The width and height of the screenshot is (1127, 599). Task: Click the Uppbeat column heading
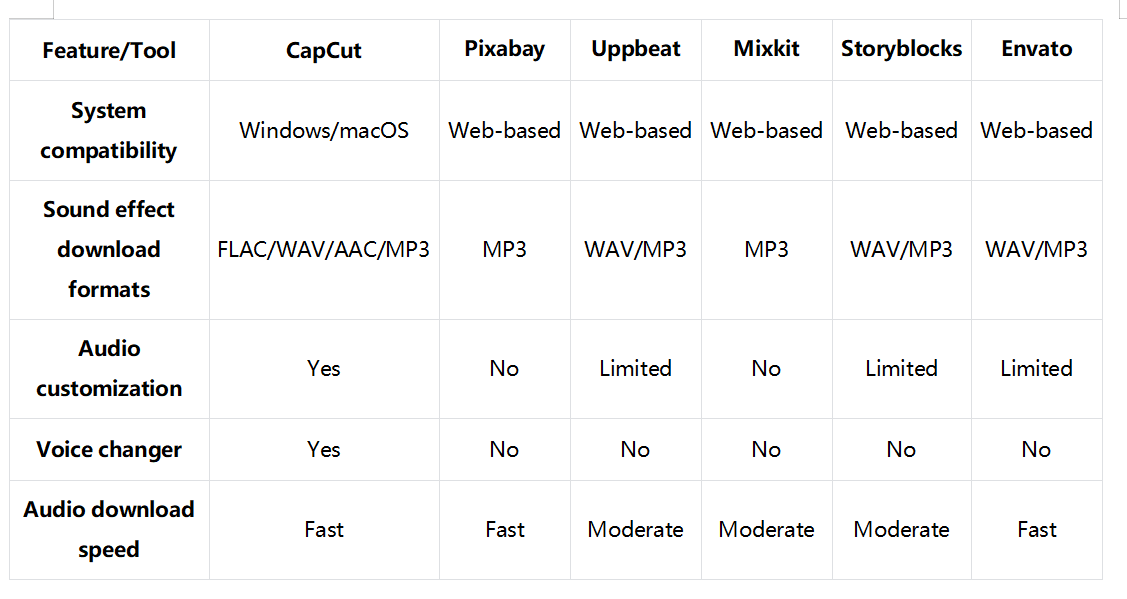635,48
